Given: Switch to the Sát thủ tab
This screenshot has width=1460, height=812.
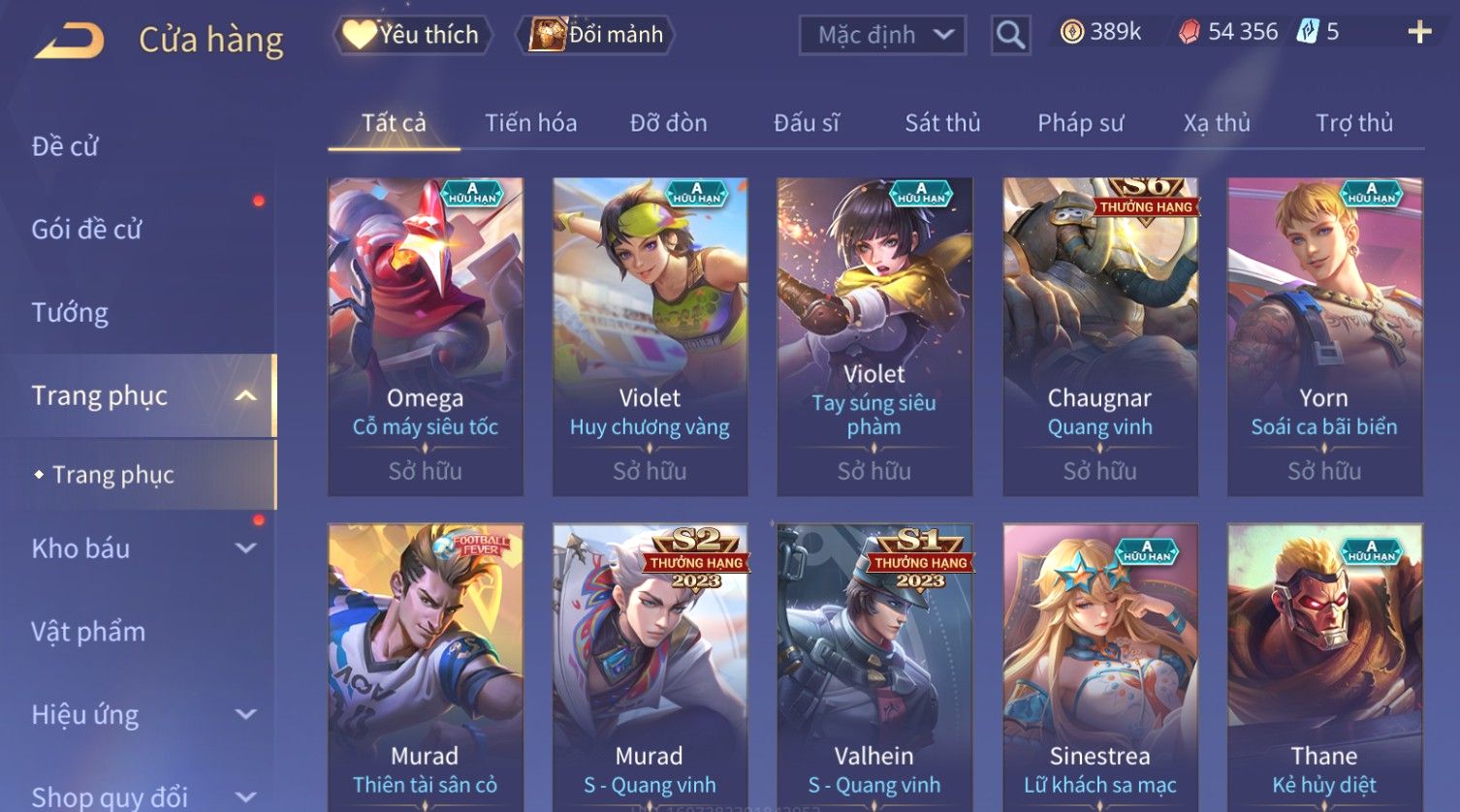Looking at the screenshot, I should [942, 123].
